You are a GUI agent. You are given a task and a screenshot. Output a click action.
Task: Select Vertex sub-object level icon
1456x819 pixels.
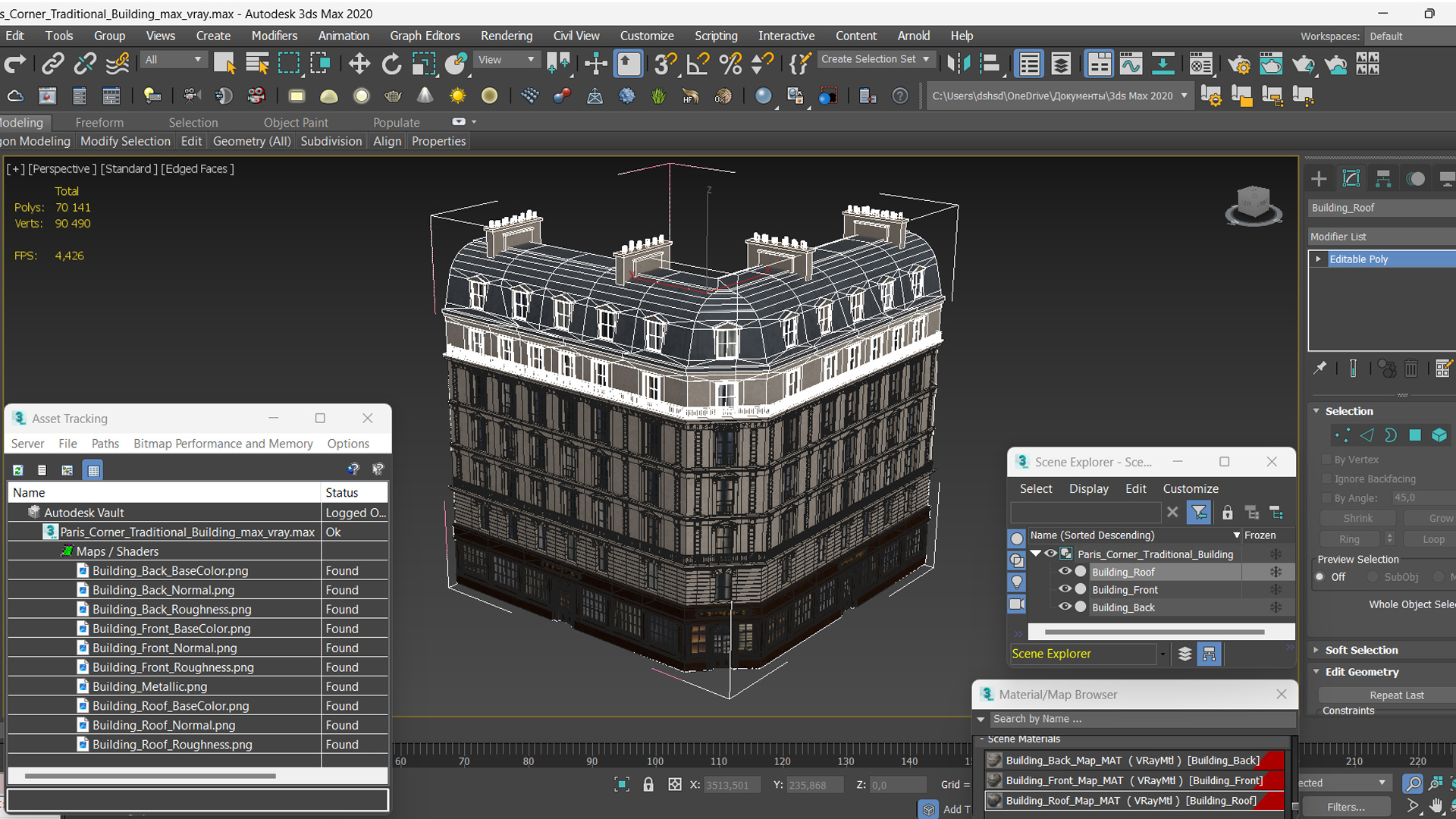[x=1342, y=435]
